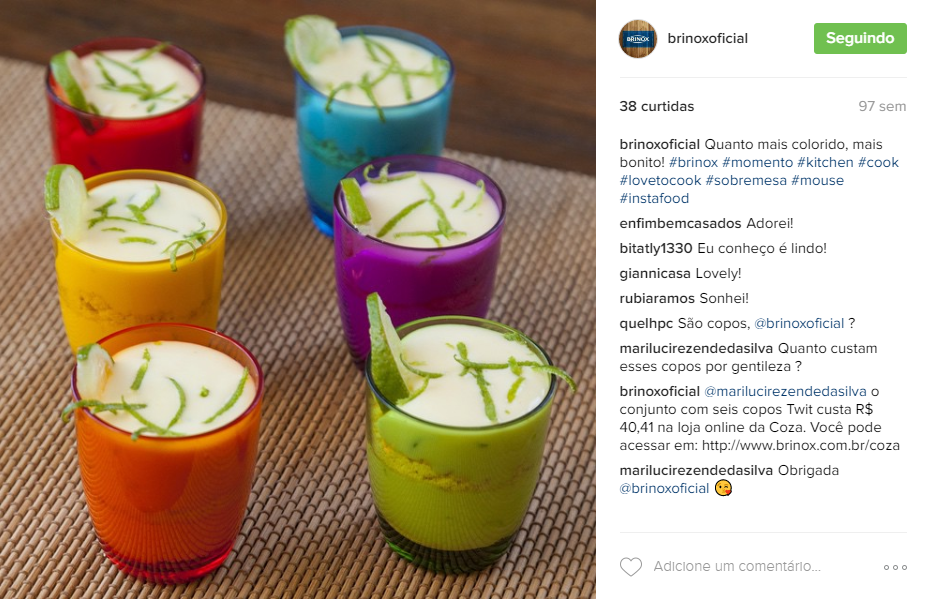
Task: Click the #brinox hashtag
Action: pos(693,163)
